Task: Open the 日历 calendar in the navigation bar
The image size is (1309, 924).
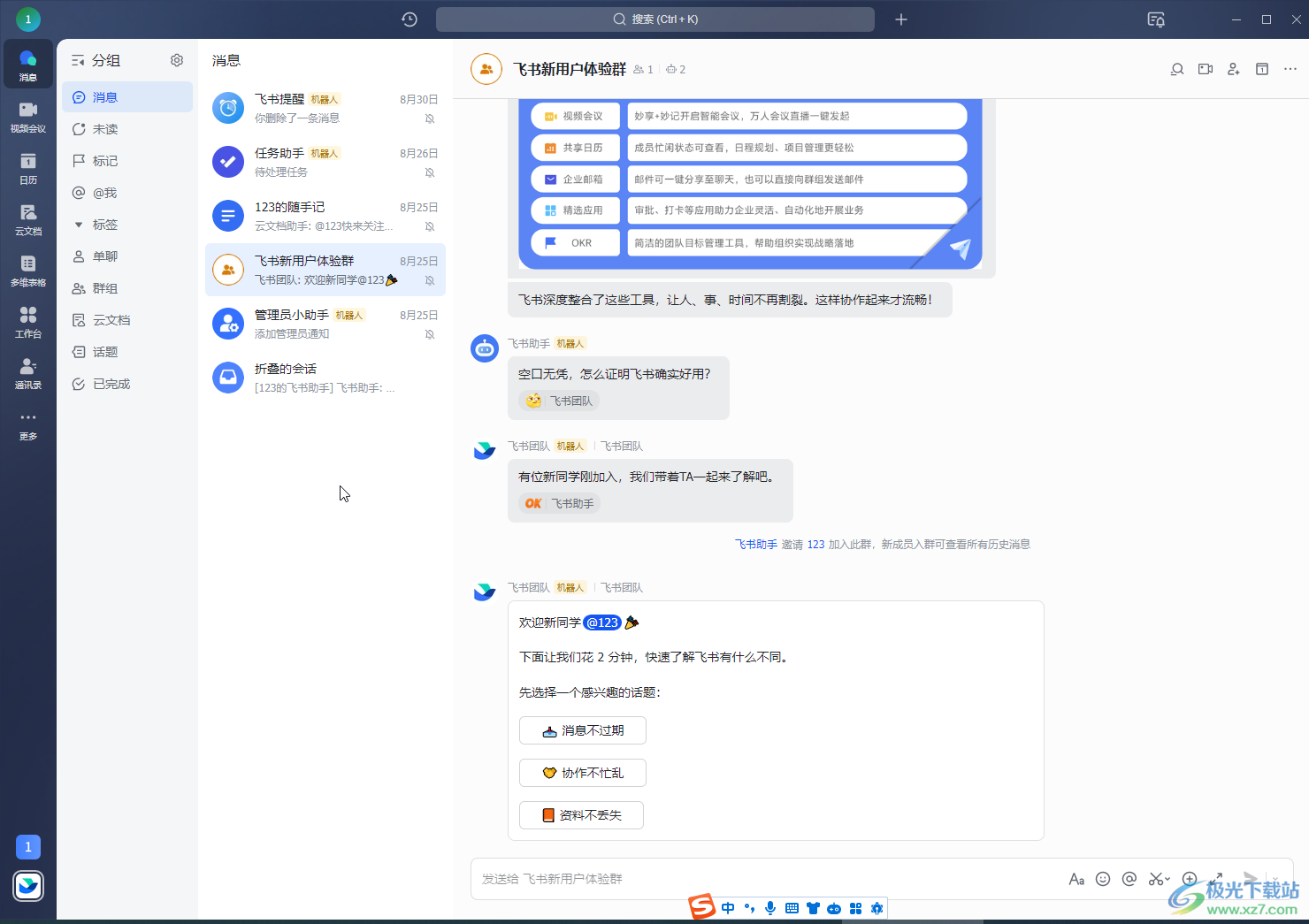Action: (28, 167)
